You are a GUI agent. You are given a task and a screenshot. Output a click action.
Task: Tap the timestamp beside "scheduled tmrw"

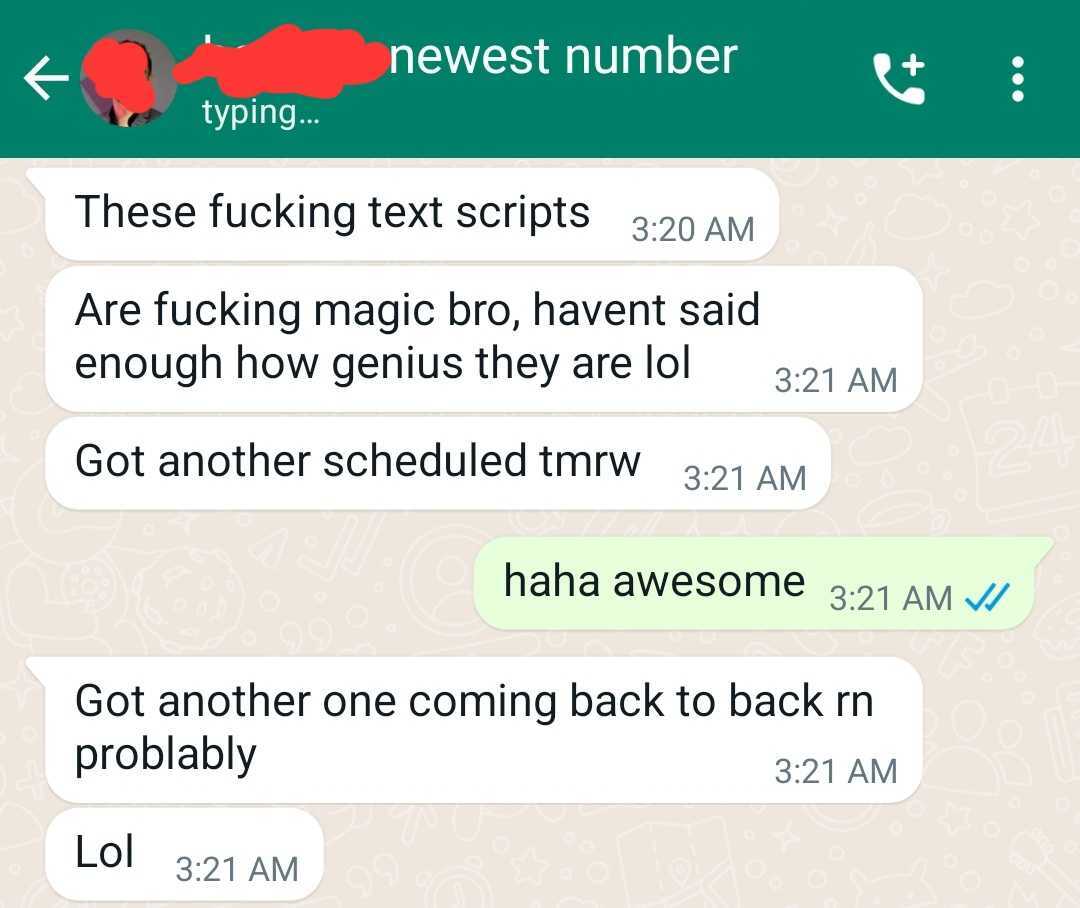pyautogui.click(x=745, y=478)
